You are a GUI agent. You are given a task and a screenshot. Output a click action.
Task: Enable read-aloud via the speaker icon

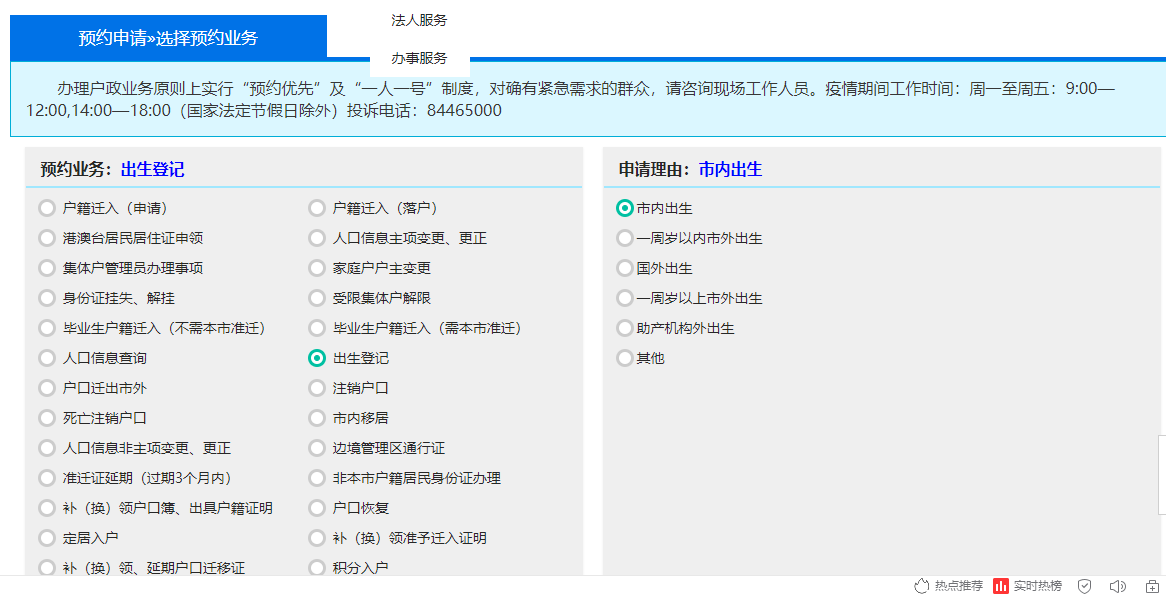coord(1118,586)
